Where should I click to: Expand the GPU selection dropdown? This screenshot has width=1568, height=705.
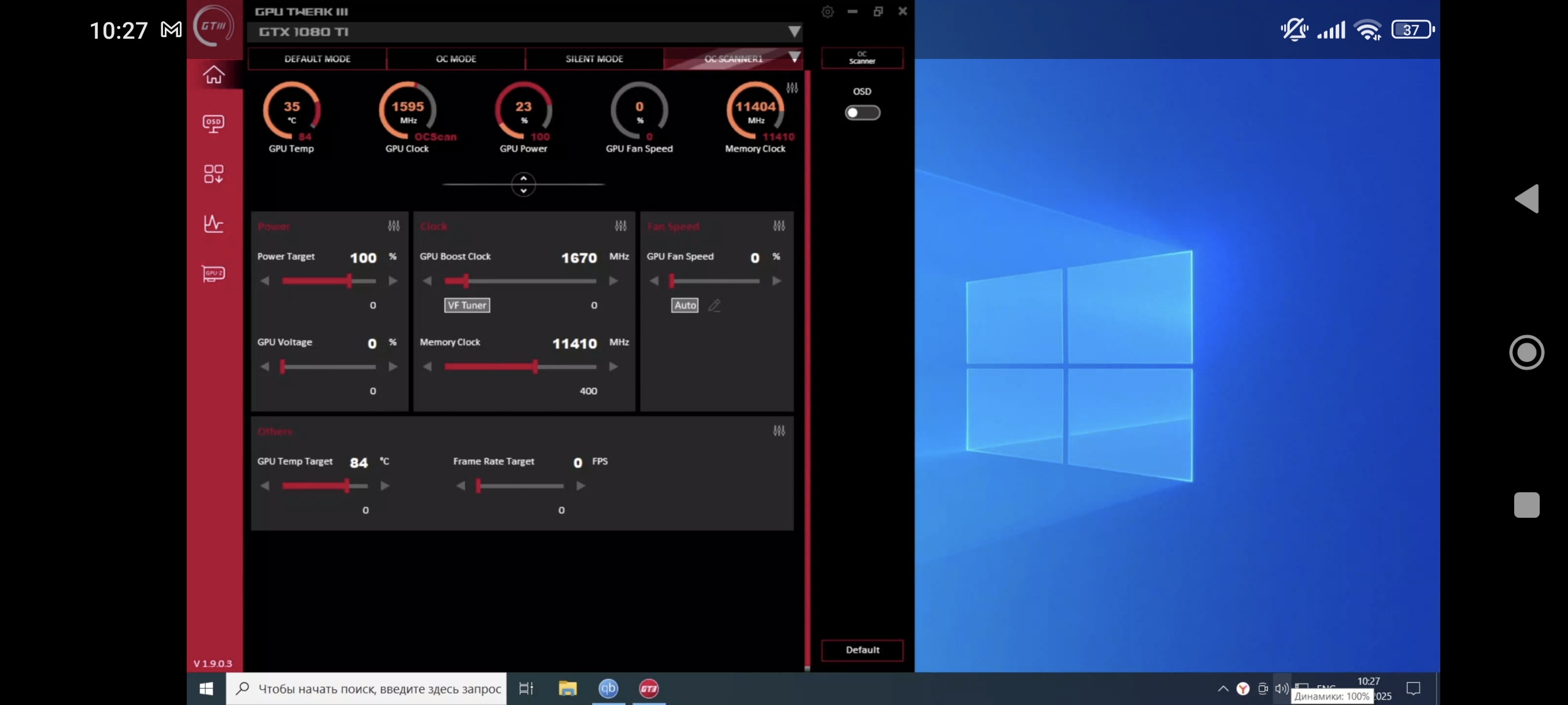(794, 32)
